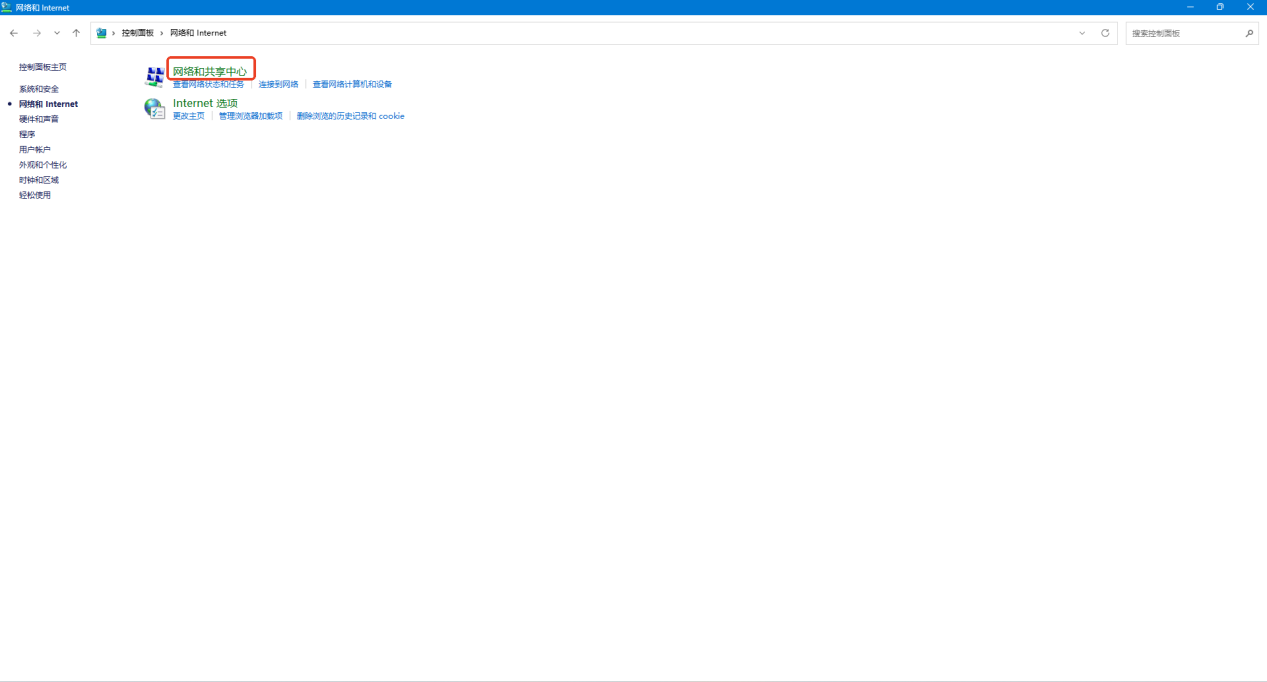Click the Back navigation arrow
This screenshot has height=682, width=1267.
pyautogui.click(x=14, y=33)
